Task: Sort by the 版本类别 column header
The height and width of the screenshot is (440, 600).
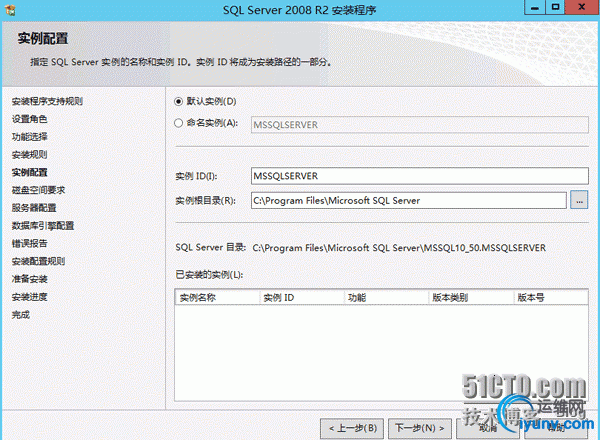Action: tap(471, 297)
